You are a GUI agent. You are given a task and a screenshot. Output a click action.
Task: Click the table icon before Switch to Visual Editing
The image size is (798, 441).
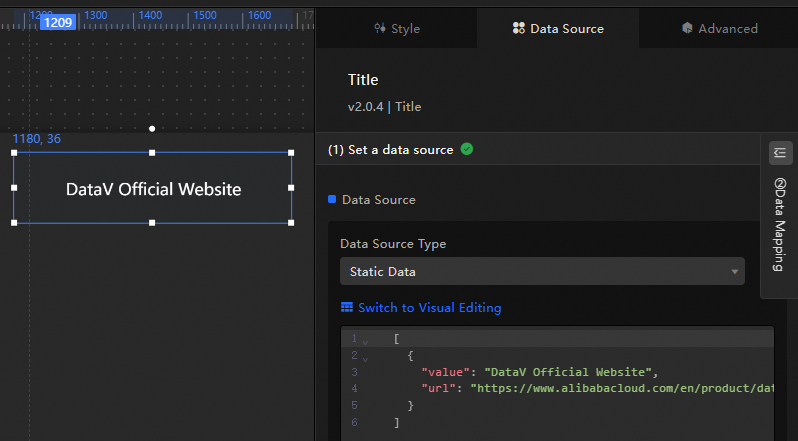[x=347, y=308]
